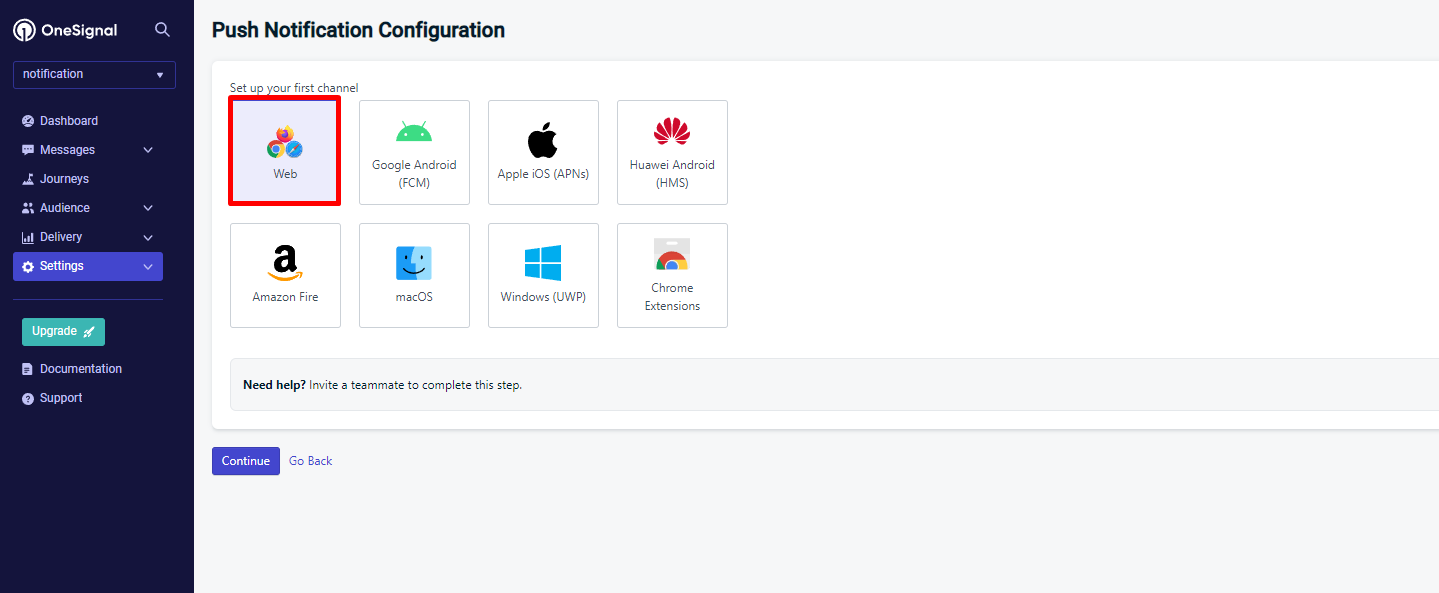Viewport: 1439px width, 593px height.
Task: Click the Support help icon
Action: coord(28,398)
